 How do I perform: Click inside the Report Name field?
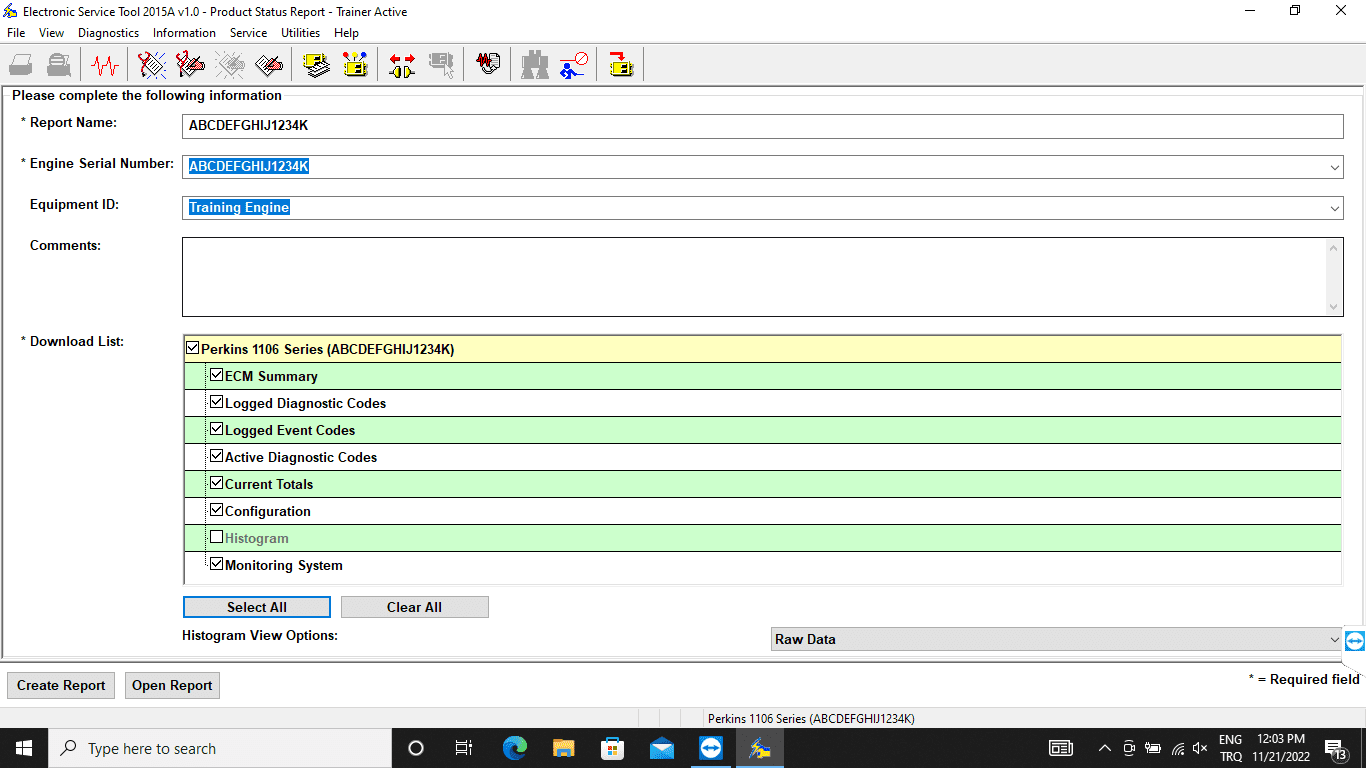pyautogui.click(x=762, y=126)
